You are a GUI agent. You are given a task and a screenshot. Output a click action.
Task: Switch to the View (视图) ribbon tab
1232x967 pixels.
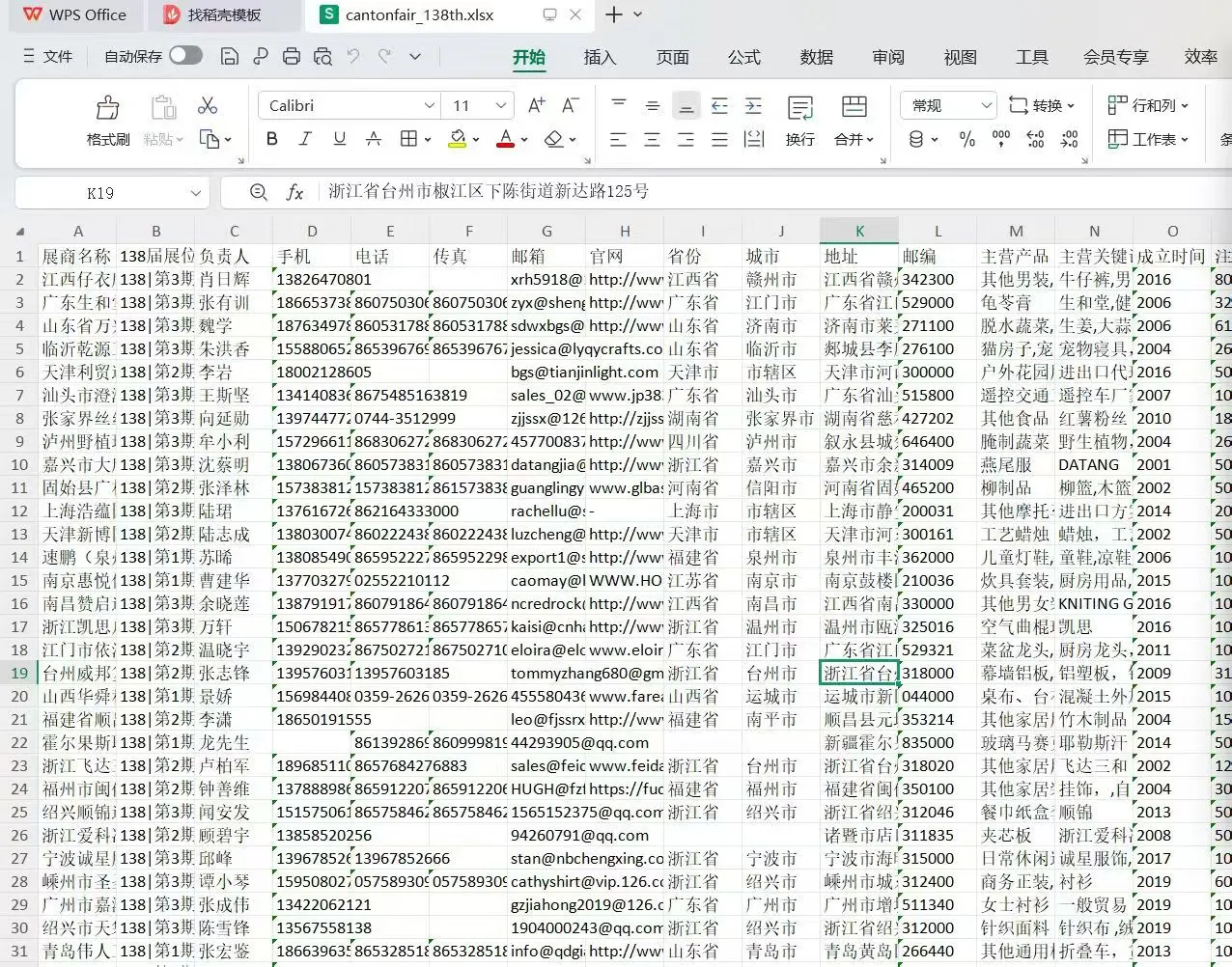[x=960, y=57]
